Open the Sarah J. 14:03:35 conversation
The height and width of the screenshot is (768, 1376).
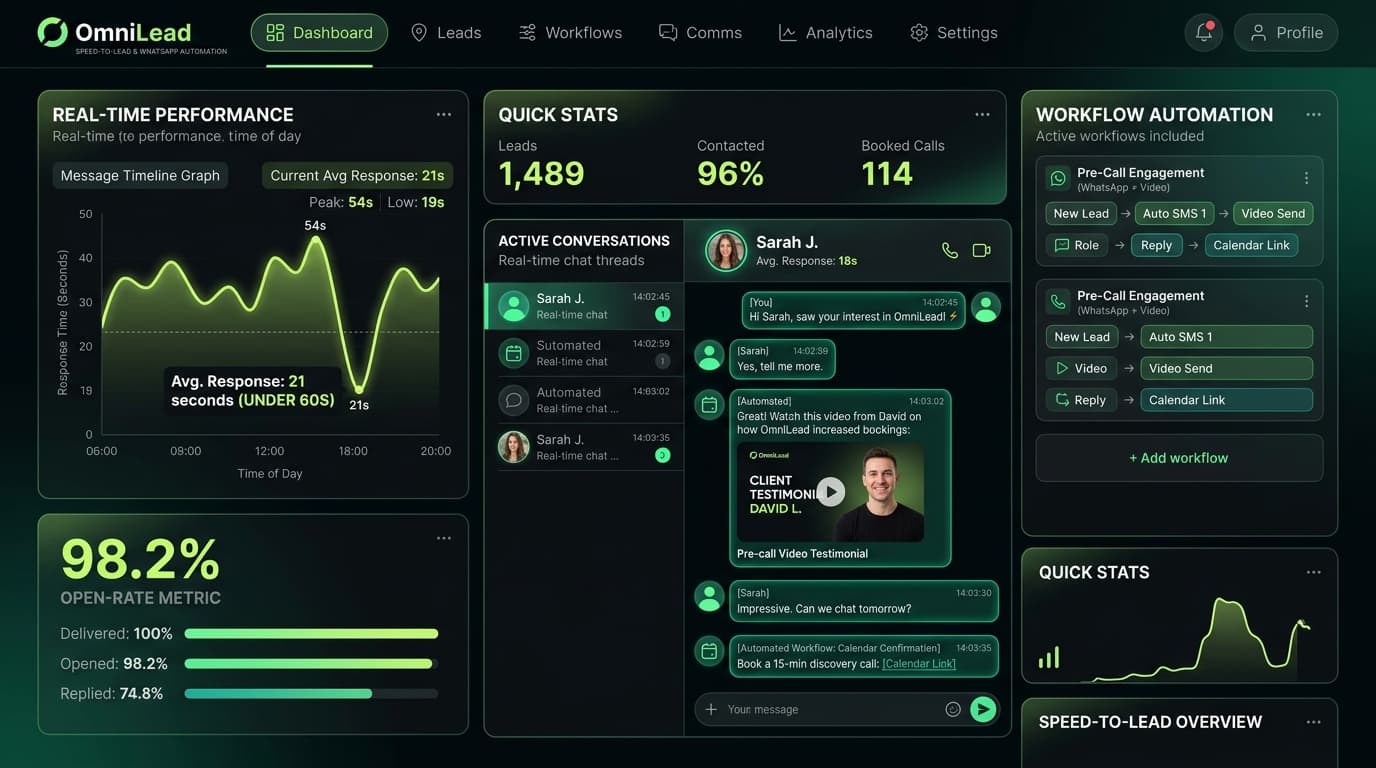[x=585, y=447]
